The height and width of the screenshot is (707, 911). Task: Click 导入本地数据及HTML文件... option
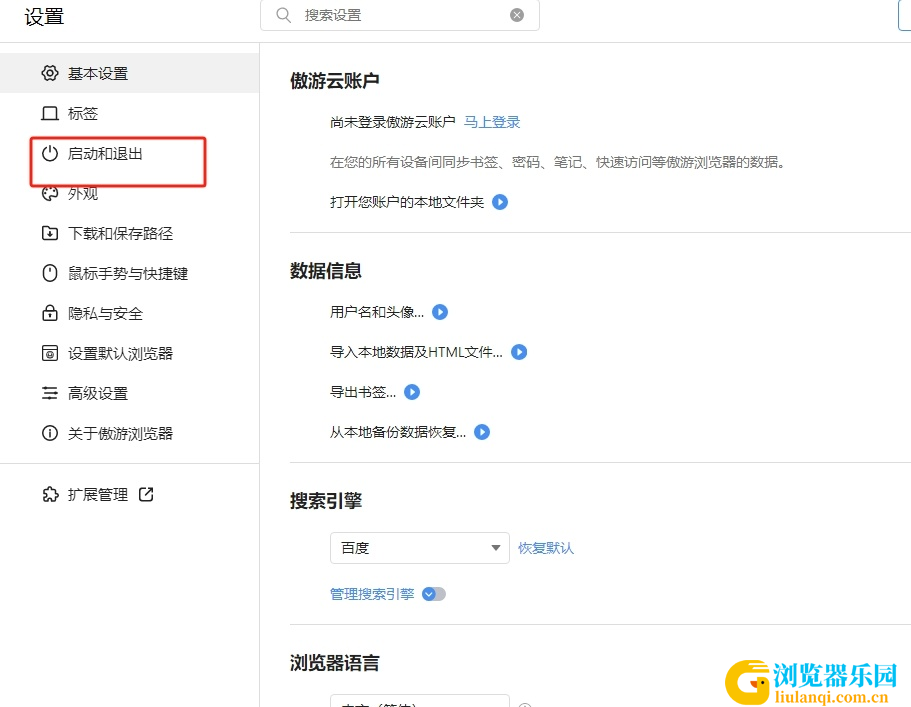pyautogui.click(x=417, y=352)
